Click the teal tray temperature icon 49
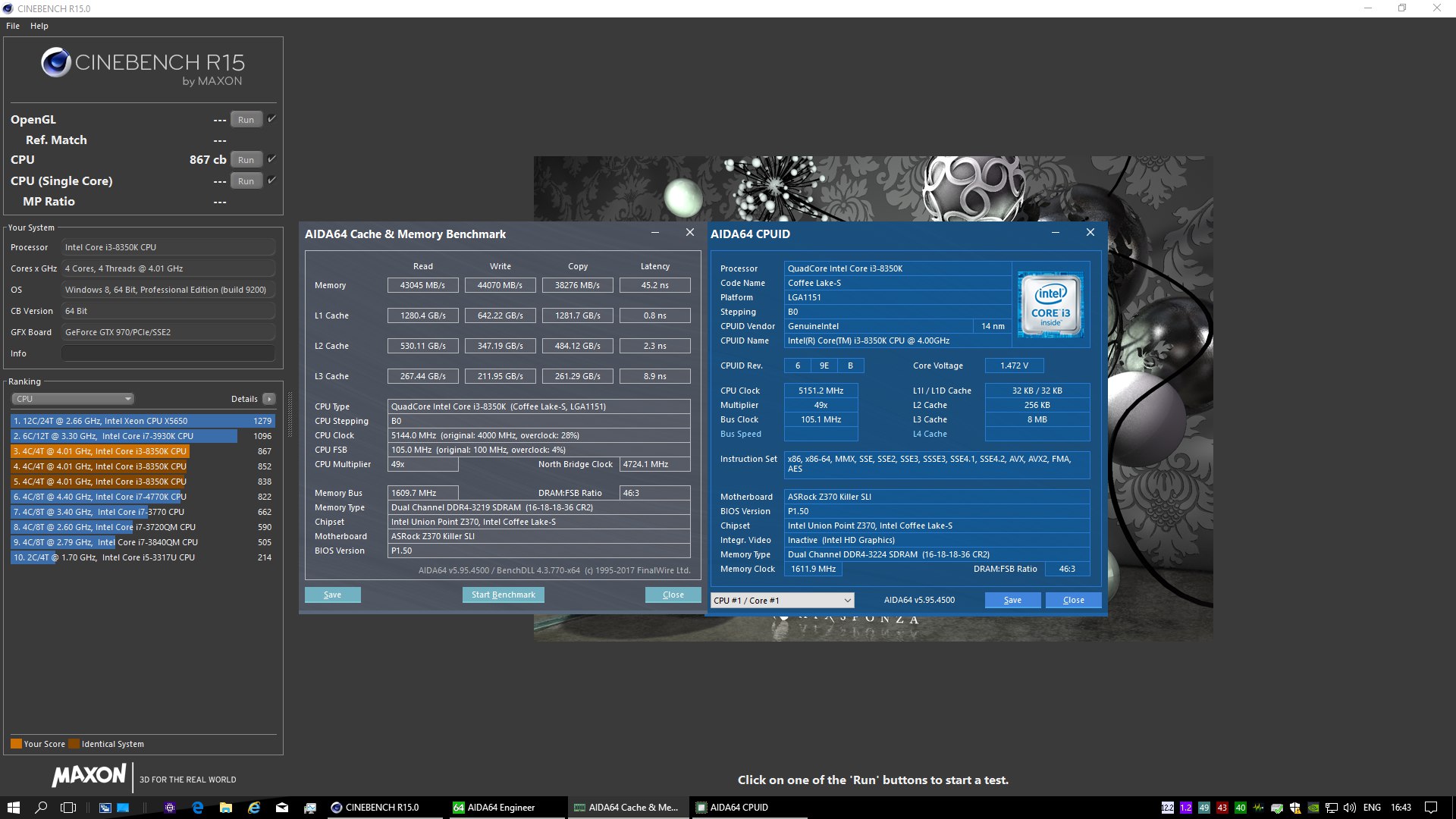The image size is (1456, 819). [1203, 808]
